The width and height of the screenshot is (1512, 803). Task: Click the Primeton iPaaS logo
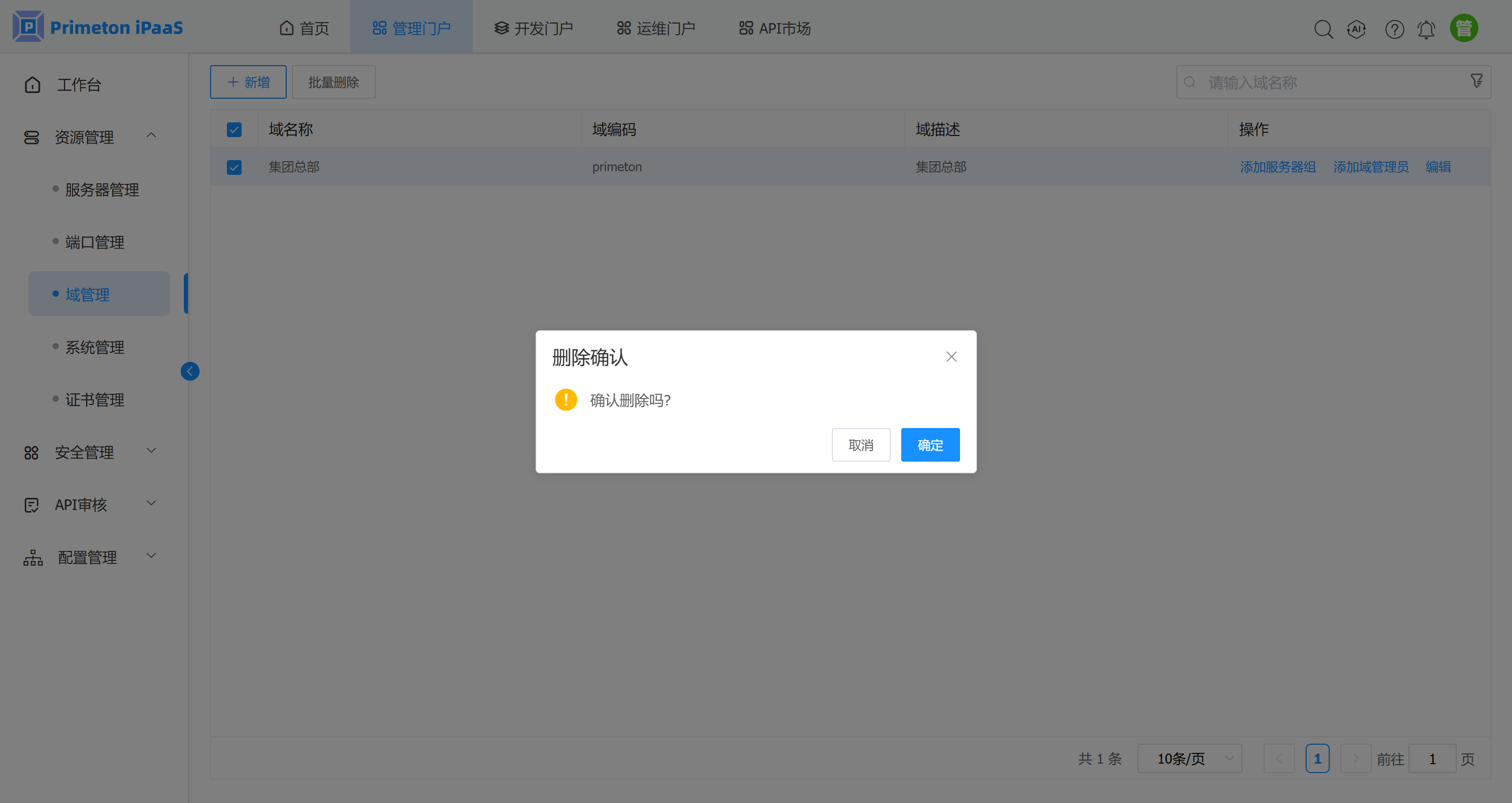[x=98, y=26]
